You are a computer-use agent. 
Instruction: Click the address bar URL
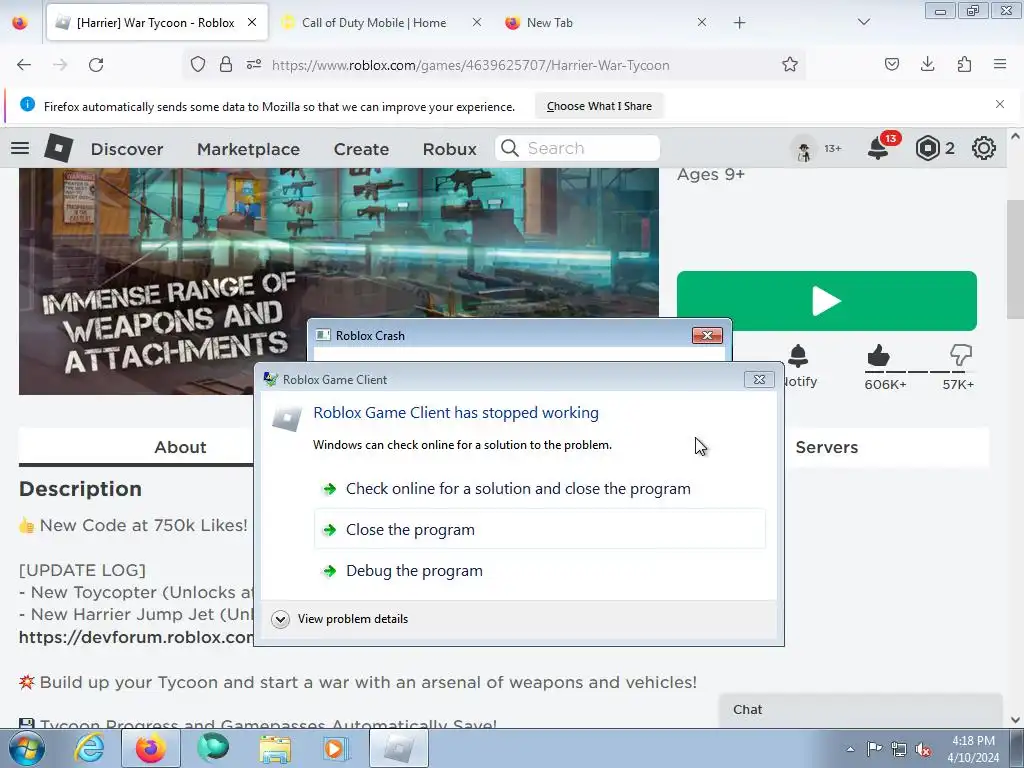pos(470,65)
